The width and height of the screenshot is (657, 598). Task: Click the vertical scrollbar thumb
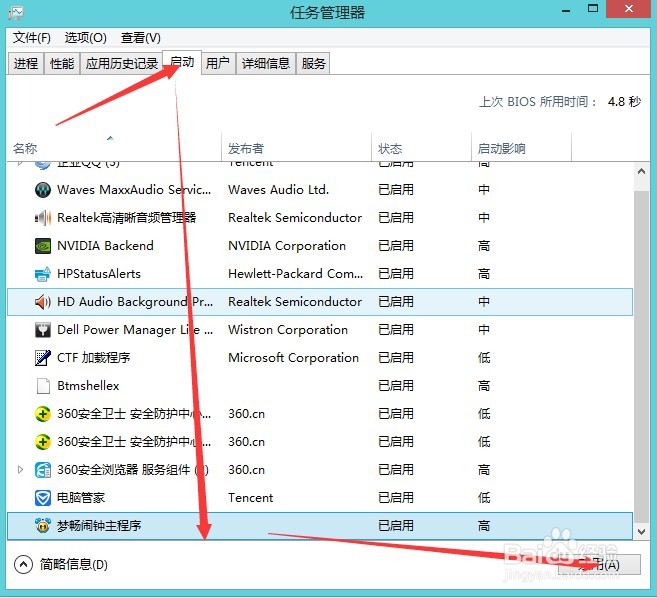click(x=641, y=356)
